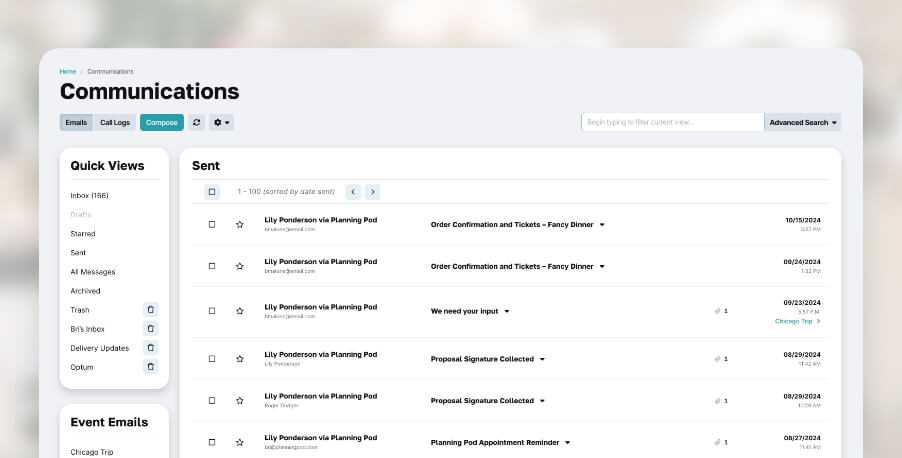Click the refresh icon button
The image size is (902, 458).
(x=196, y=123)
